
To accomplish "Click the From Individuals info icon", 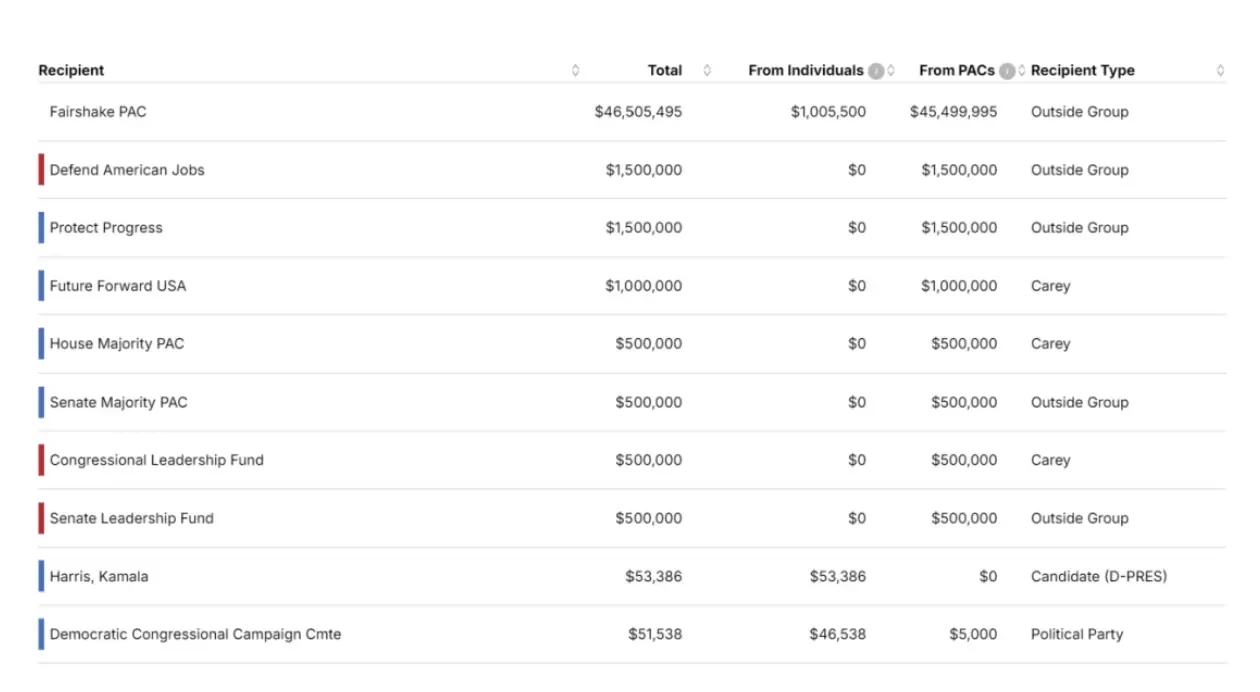I will [x=876, y=71].
